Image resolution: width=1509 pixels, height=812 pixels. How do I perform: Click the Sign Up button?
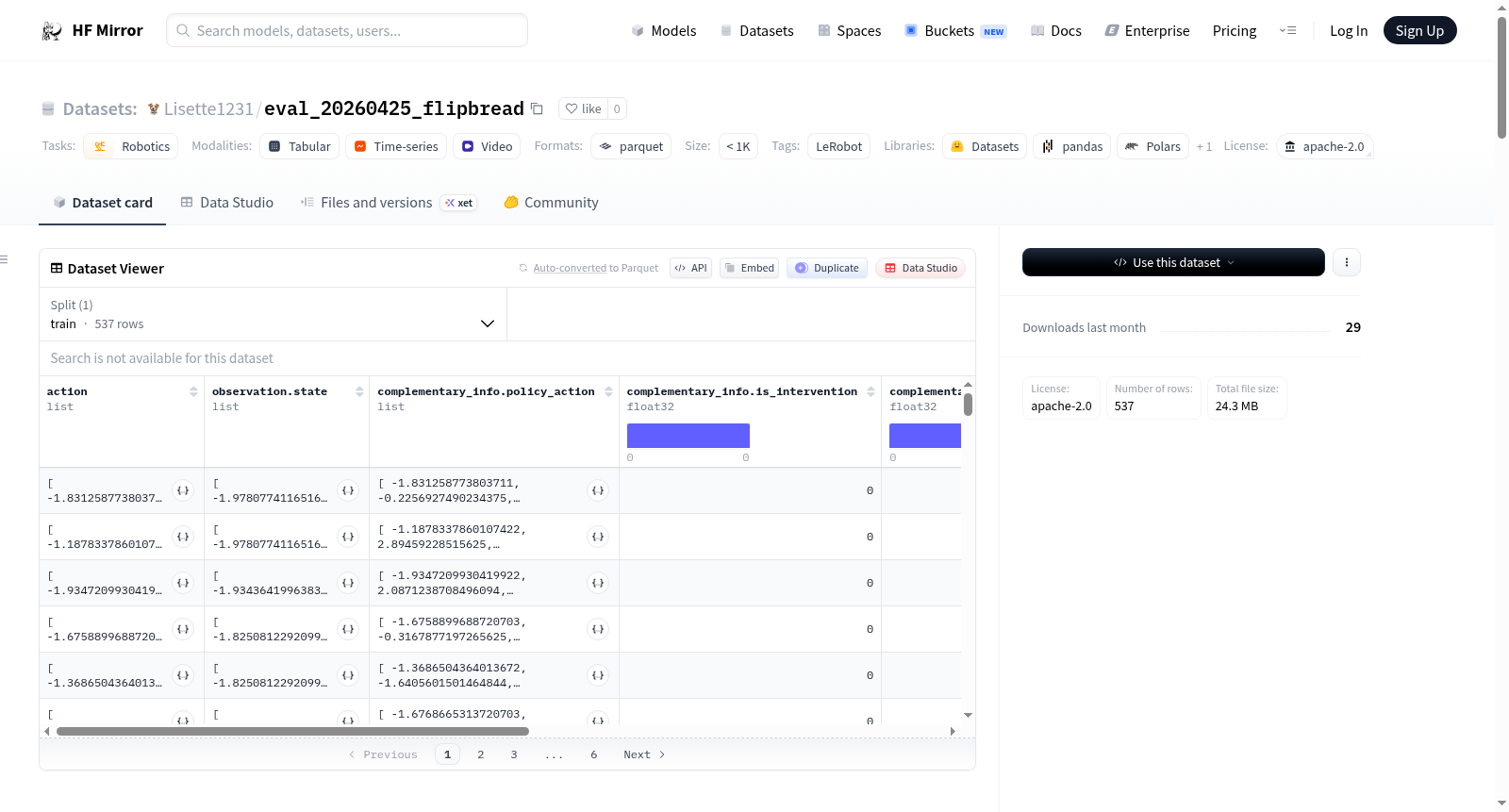1419,30
